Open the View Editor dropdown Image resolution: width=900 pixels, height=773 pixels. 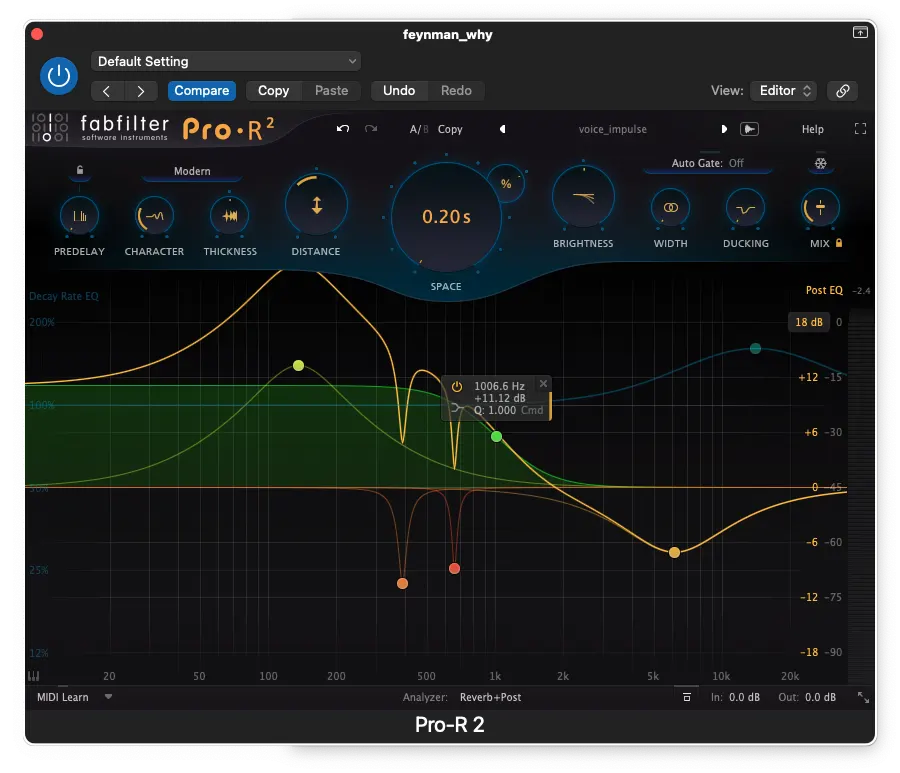click(783, 91)
